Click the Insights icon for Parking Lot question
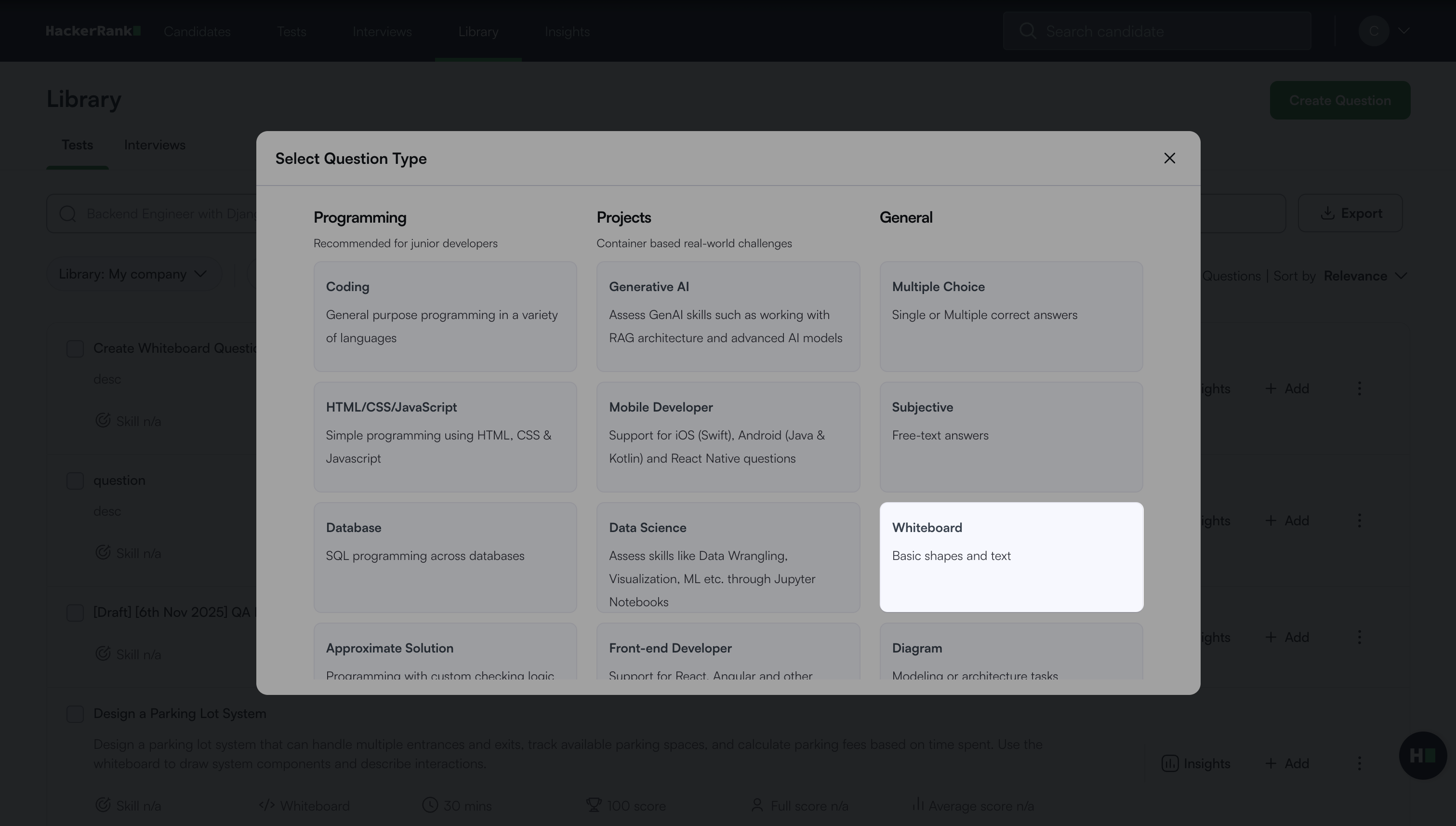Image resolution: width=1456 pixels, height=826 pixels. 1169,764
